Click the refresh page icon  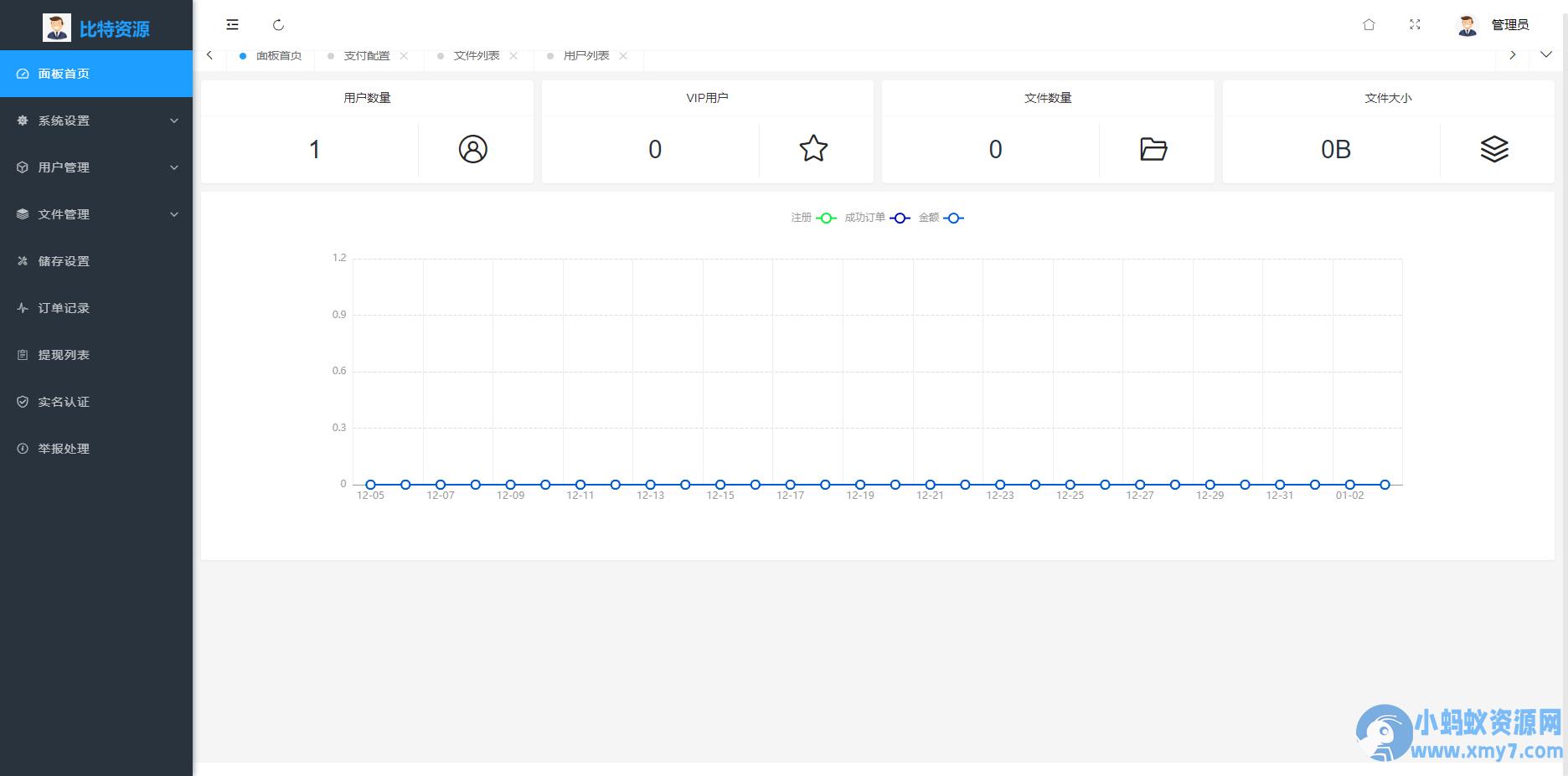click(x=279, y=25)
